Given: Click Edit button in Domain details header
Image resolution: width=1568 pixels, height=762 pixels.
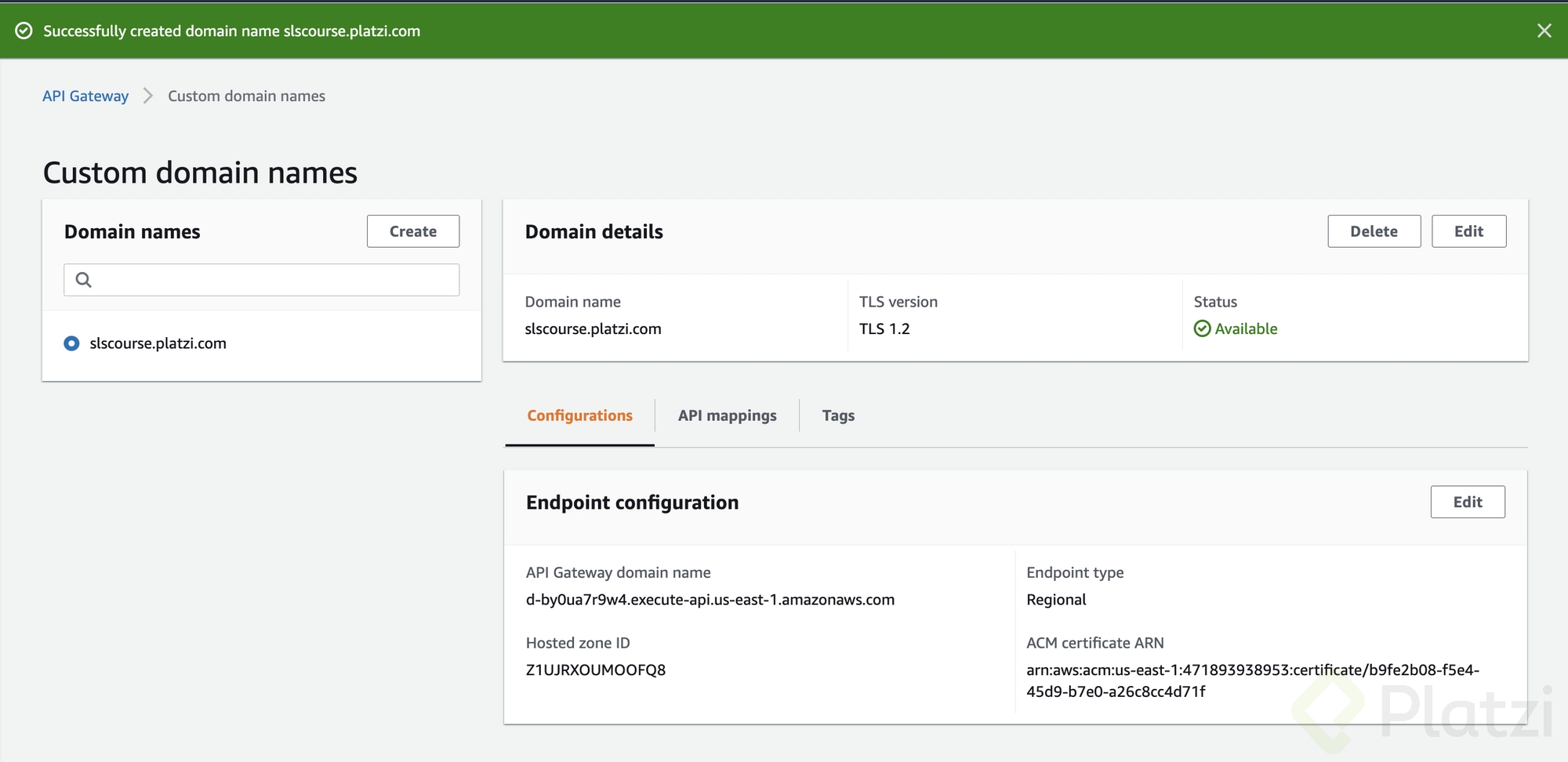Looking at the screenshot, I should pyautogui.click(x=1468, y=231).
